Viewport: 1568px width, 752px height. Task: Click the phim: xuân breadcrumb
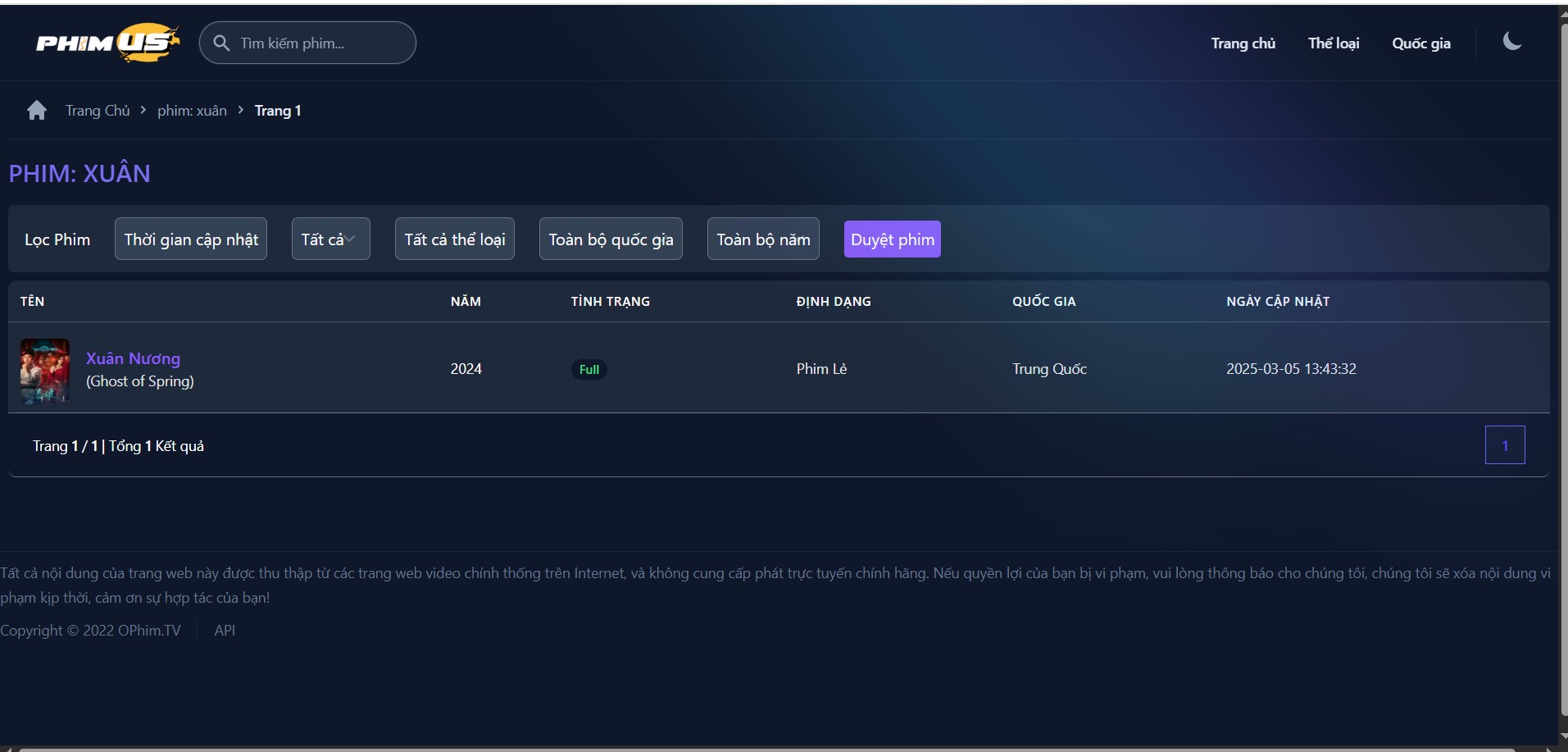(192, 111)
